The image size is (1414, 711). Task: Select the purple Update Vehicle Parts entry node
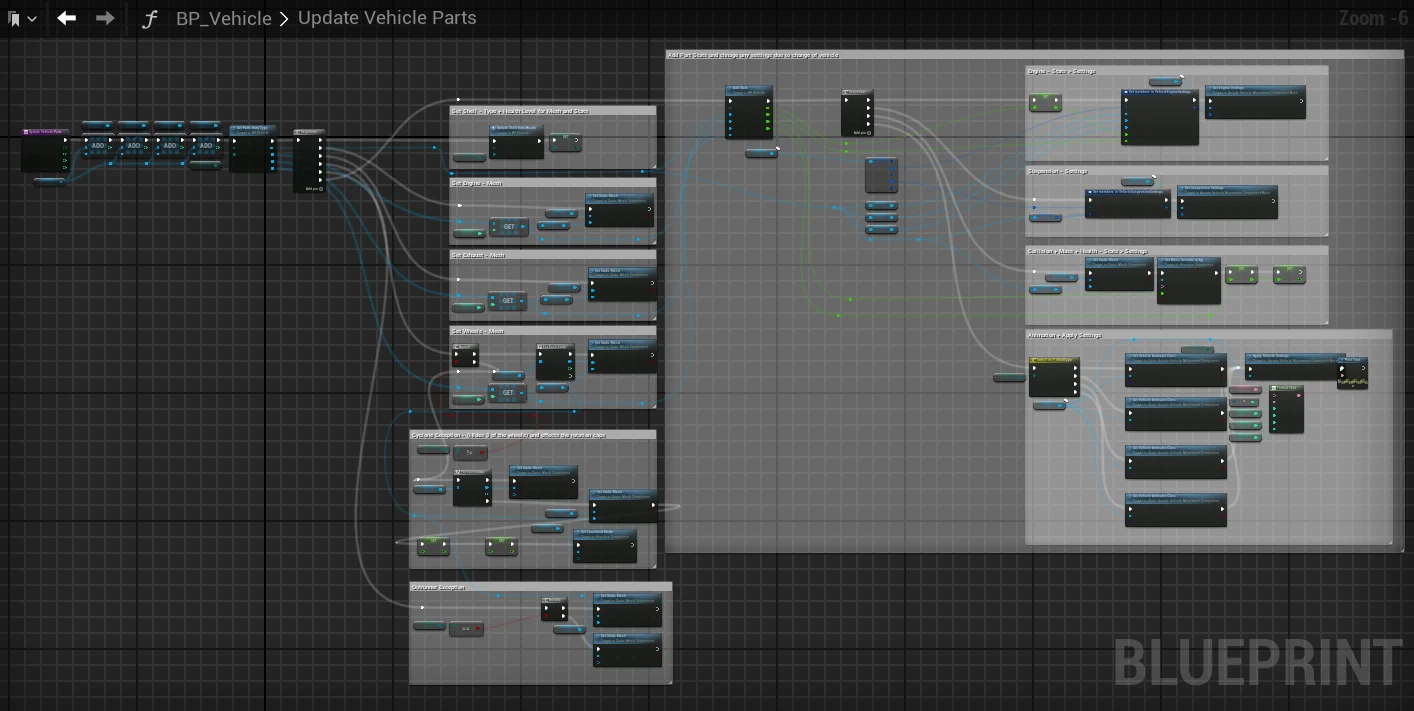(x=46, y=150)
